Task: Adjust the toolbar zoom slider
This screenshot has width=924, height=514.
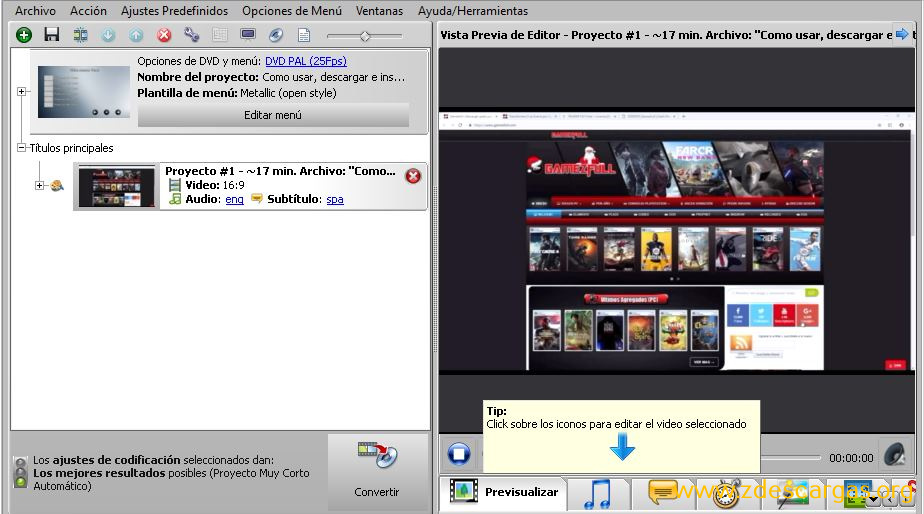Action: [x=365, y=36]
